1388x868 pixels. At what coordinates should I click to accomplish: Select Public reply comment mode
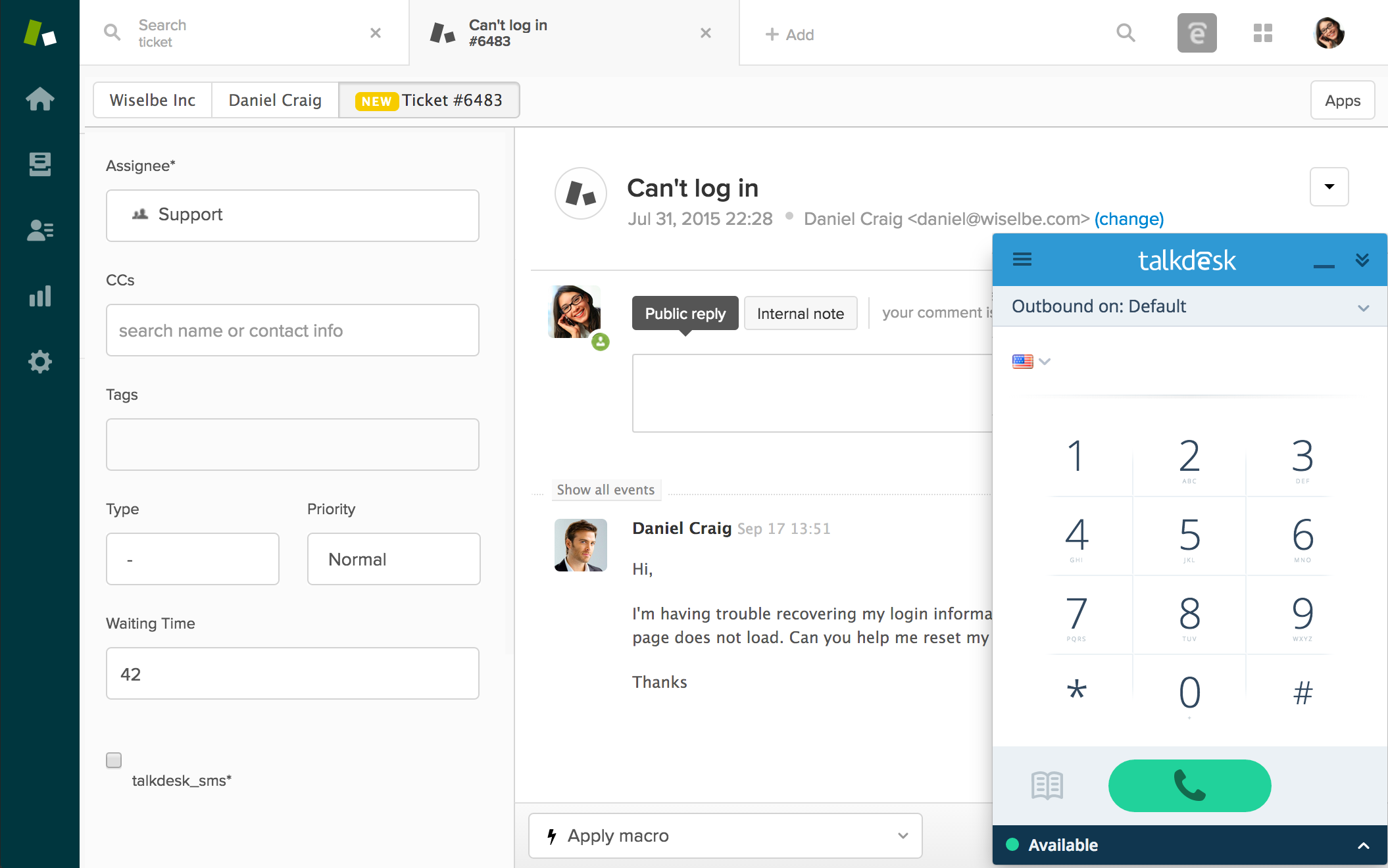(685, 314)
